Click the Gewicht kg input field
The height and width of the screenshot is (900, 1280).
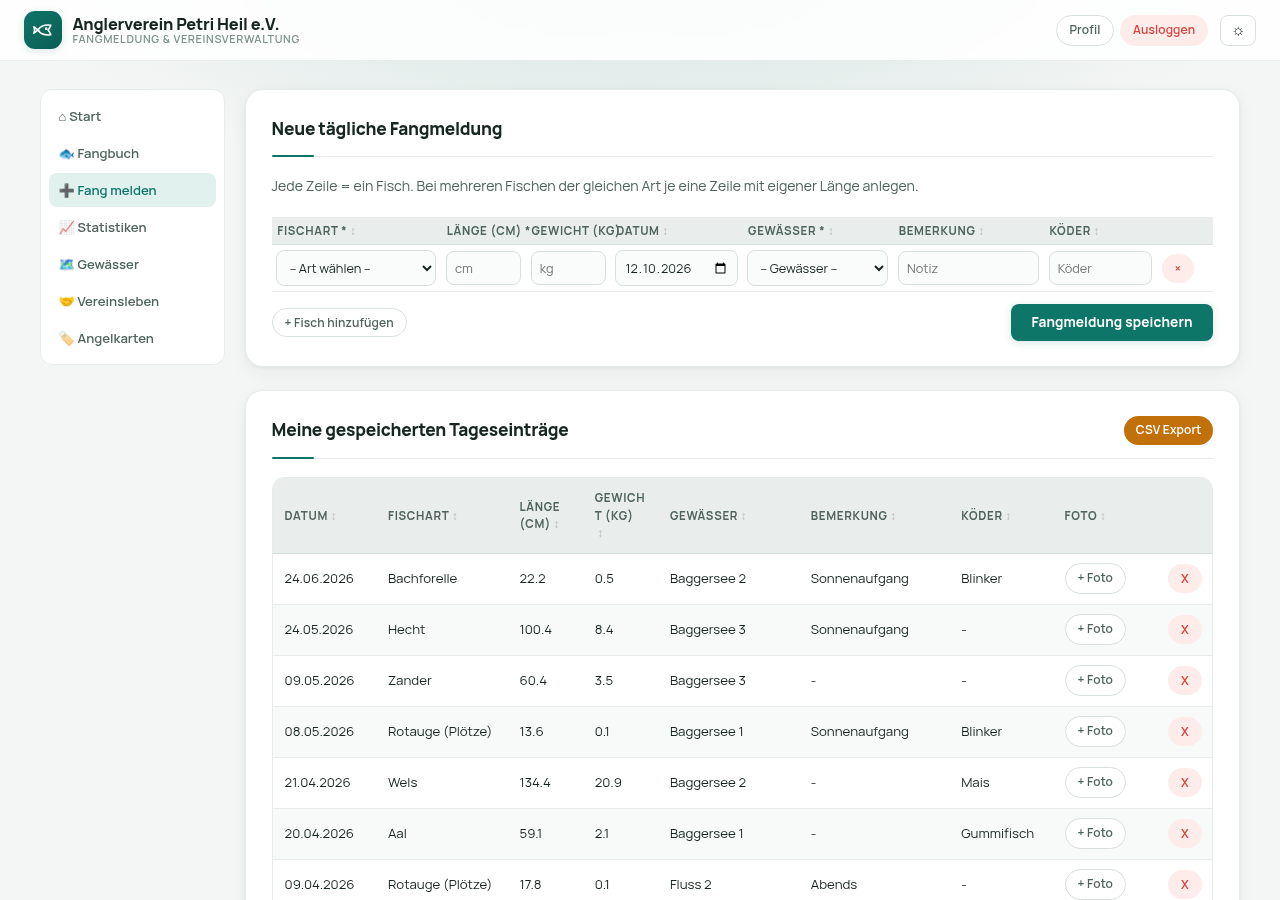point(568,268)
